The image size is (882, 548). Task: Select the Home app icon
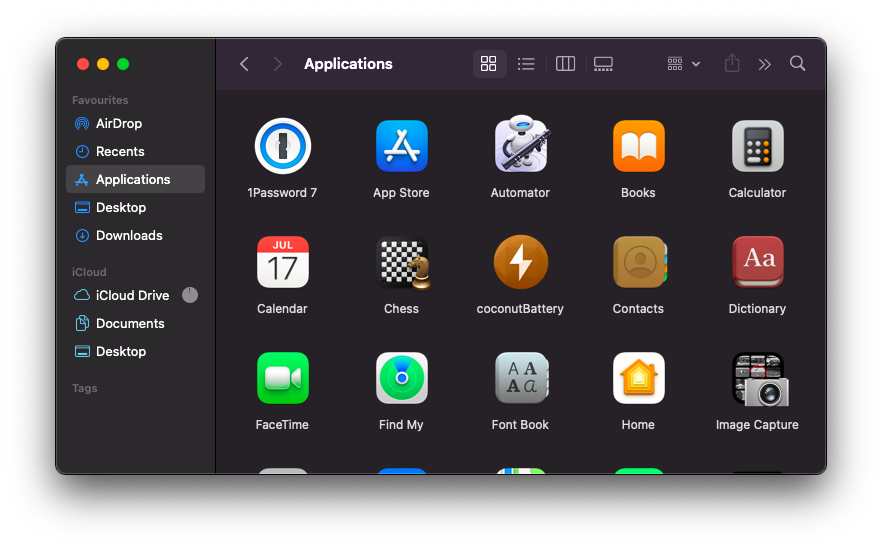(x=638, y=378)
